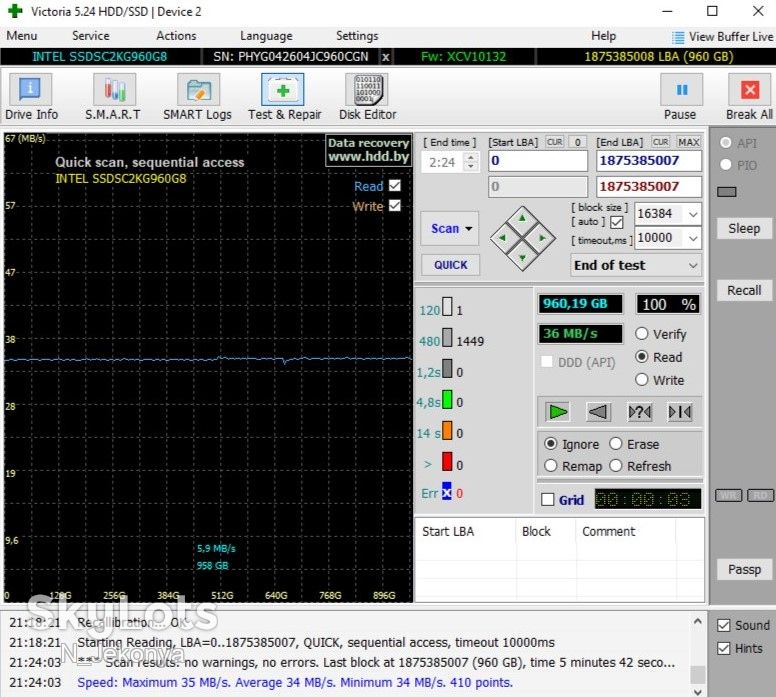
Task: Click the 480 ms gray block swatch
Action: click(447, 338)
